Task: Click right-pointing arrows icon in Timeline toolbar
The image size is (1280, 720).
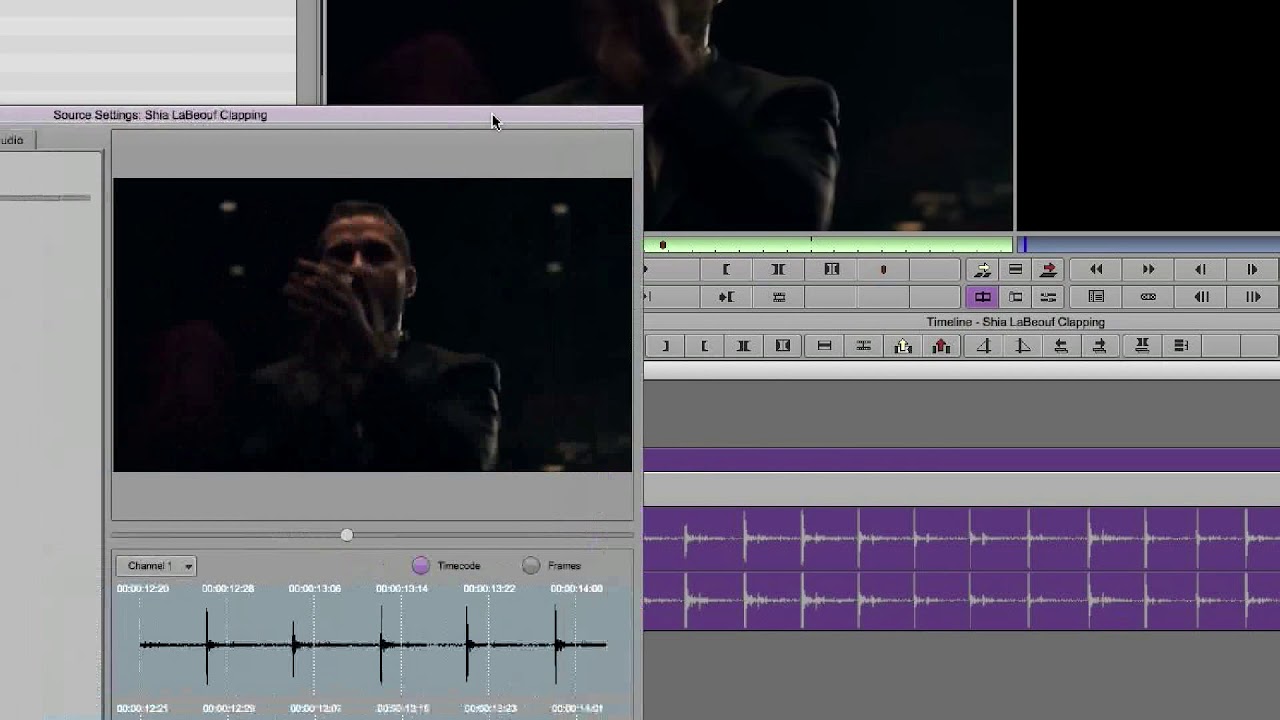Action: point(1099,346)
